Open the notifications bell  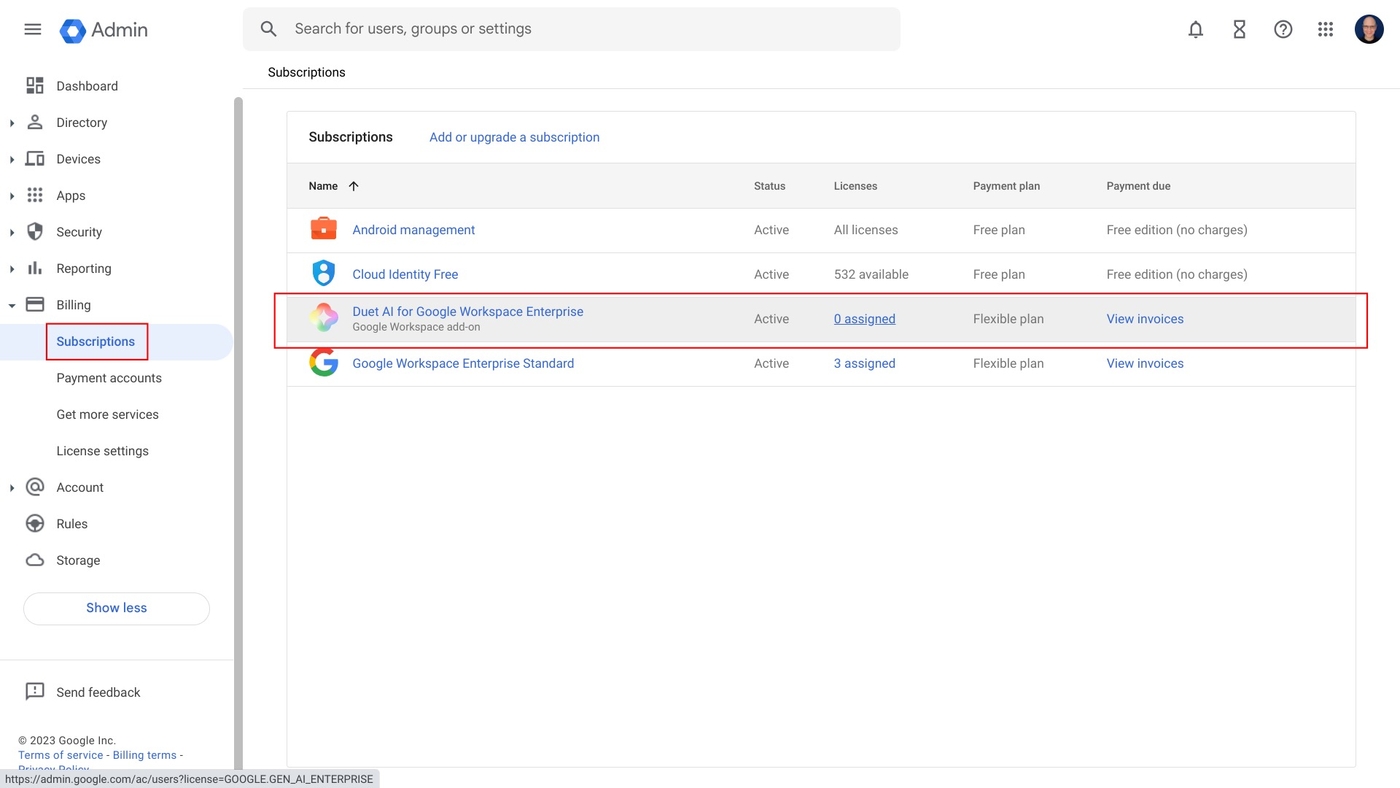pos(1195,29)
